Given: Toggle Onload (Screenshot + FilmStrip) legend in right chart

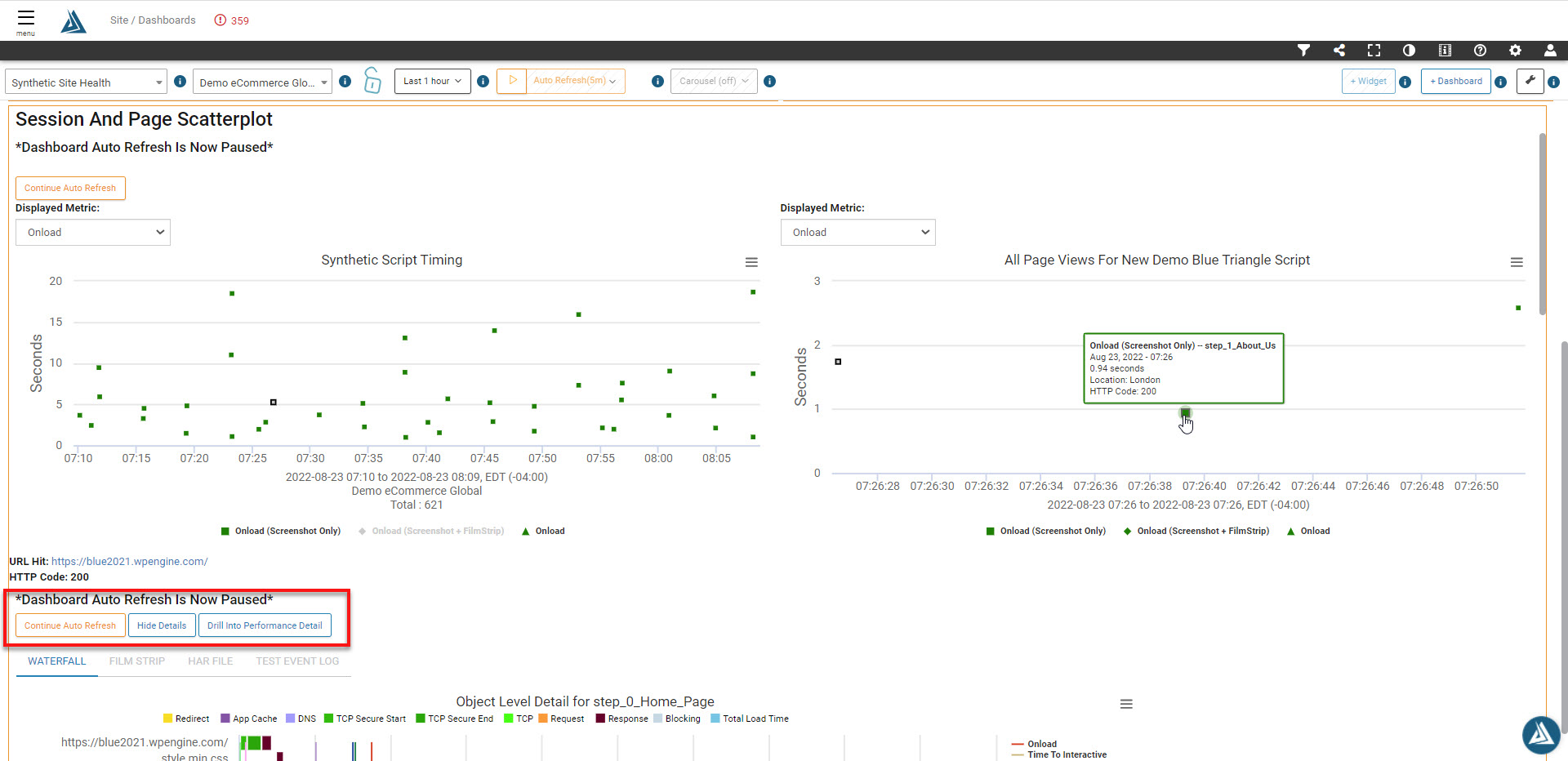Looking at the screenshot, I should pyautogui.click(x=1196, y=531).
